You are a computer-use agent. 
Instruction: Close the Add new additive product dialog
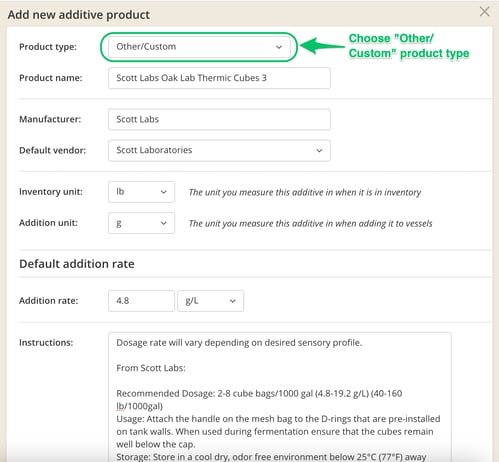point(484,12)
